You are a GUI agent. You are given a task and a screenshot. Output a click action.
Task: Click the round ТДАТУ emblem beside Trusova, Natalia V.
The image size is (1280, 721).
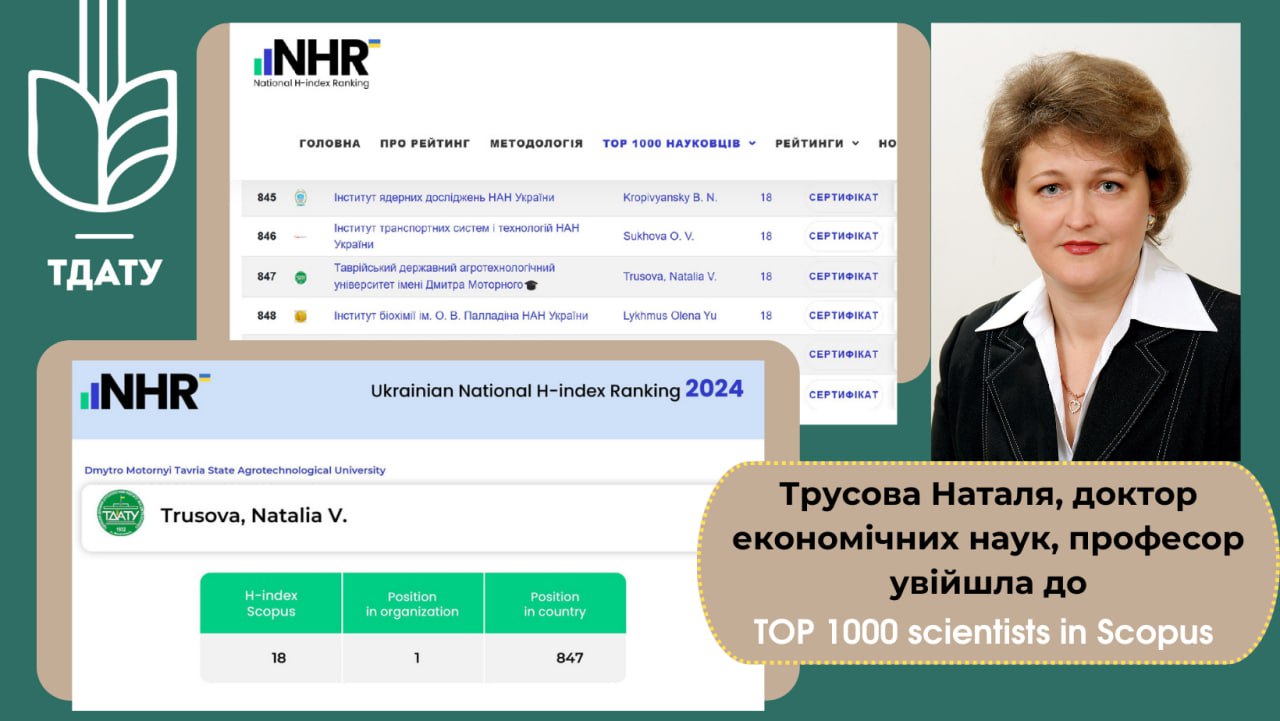click(x=120, y=513)
